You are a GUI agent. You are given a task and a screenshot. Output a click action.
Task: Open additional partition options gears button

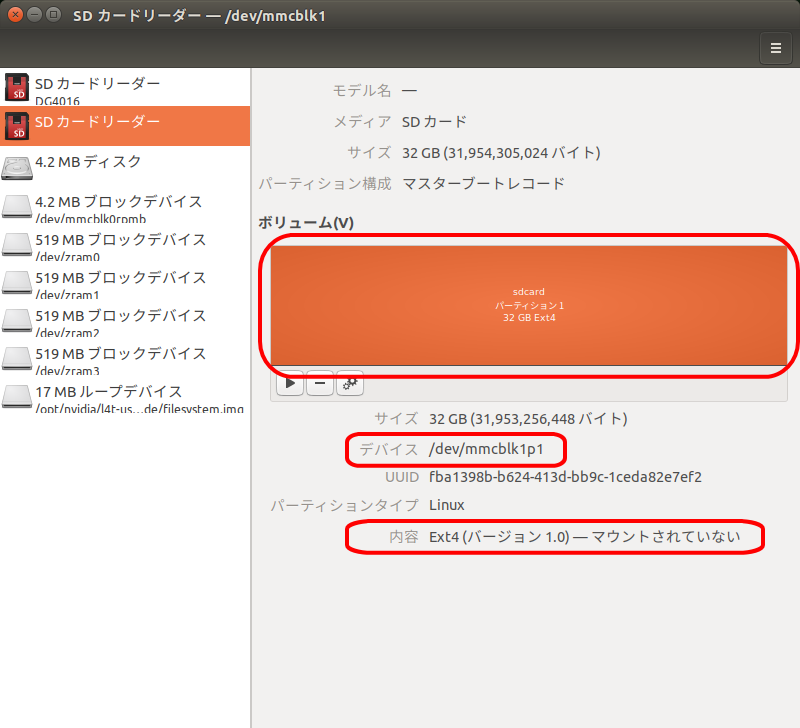click(x=350, y=383)
